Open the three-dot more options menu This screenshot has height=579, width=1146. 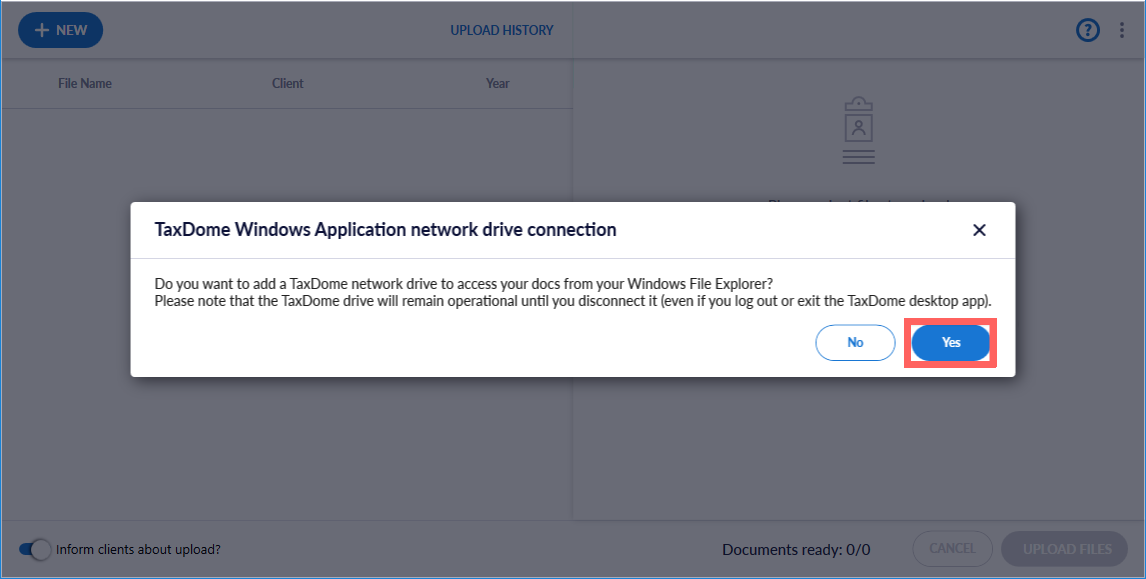point(1121,30)
